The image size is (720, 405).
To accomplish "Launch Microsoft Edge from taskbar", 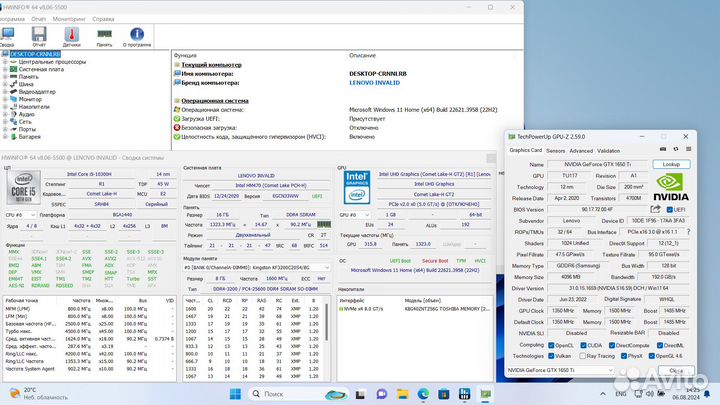I will [x=423, y=394].
